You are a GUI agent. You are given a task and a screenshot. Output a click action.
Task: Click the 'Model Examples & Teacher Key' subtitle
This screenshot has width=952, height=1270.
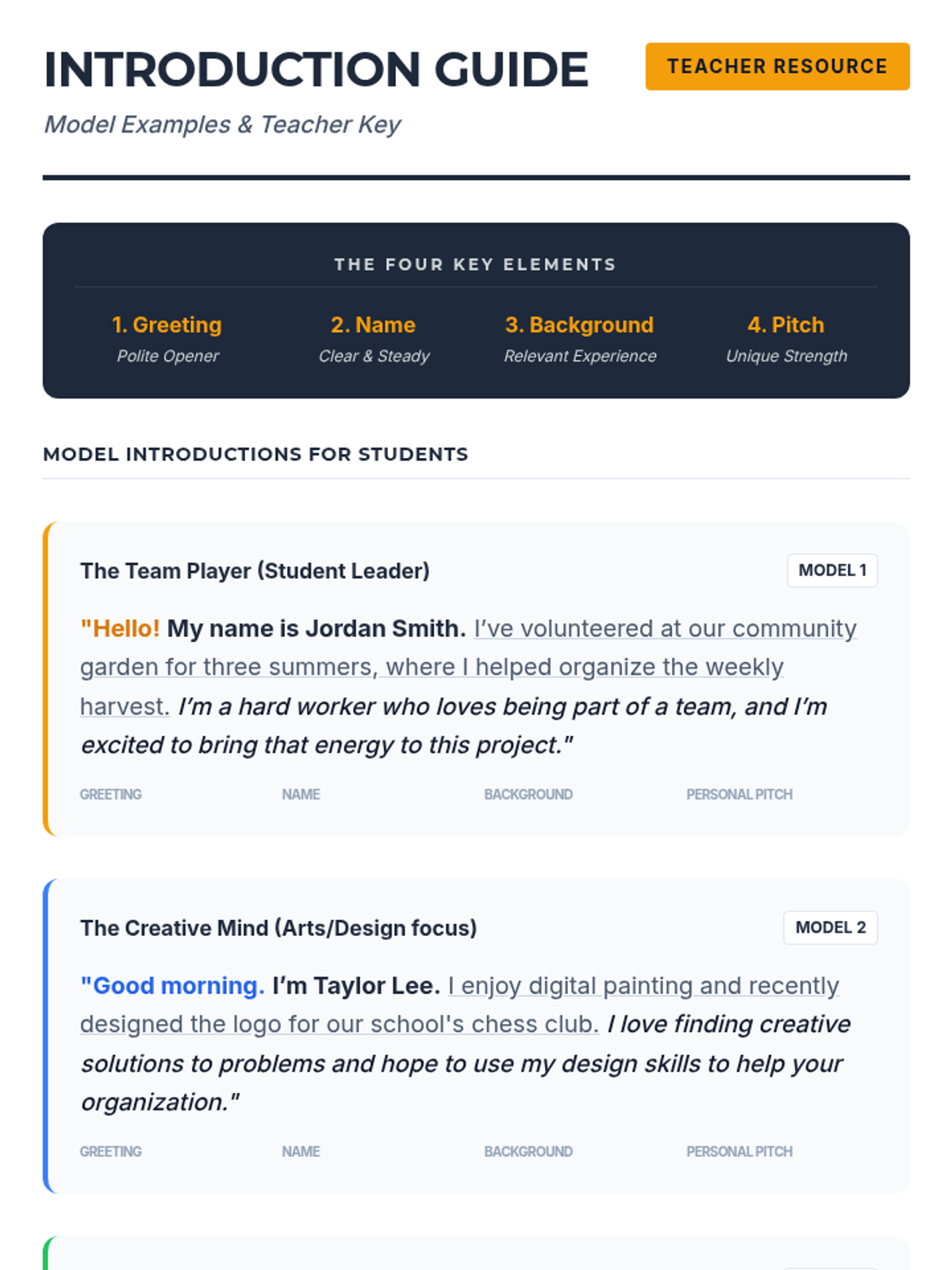point(222,125)
